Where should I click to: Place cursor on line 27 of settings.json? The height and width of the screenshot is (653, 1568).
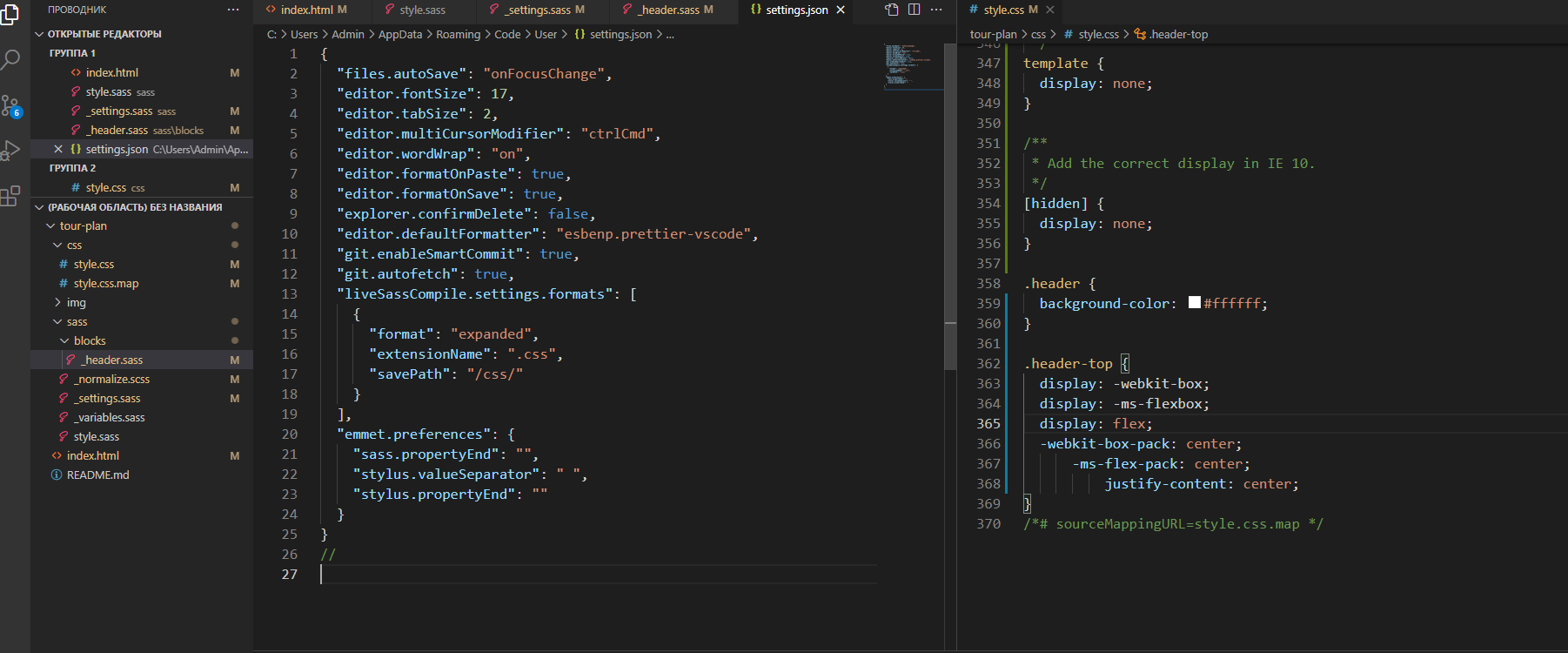click(598, 574)
